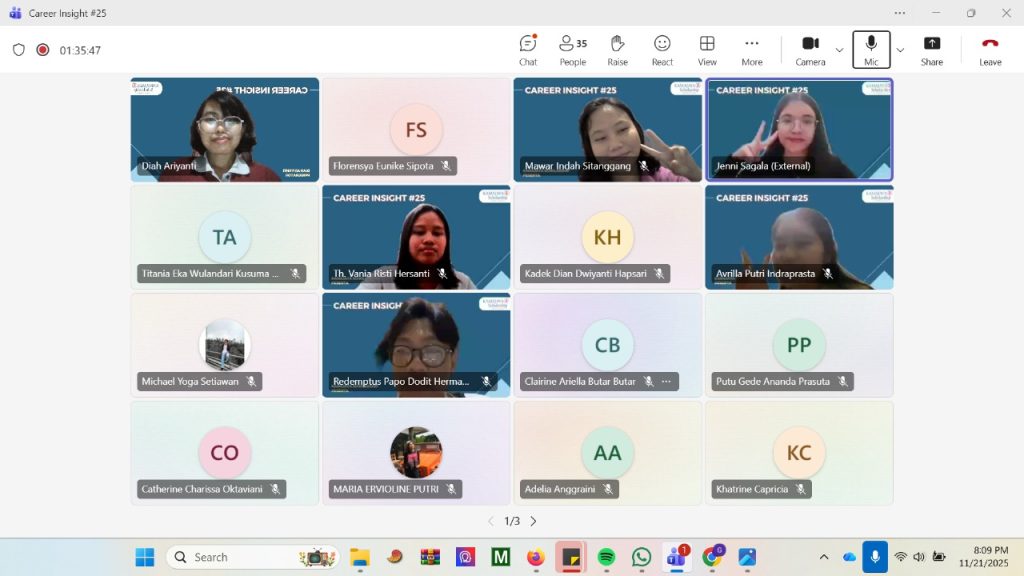Image resolution: width=1024 pixels, height=576 pixels.
Task: Go to next participant page
Action: tap(533, 521)
